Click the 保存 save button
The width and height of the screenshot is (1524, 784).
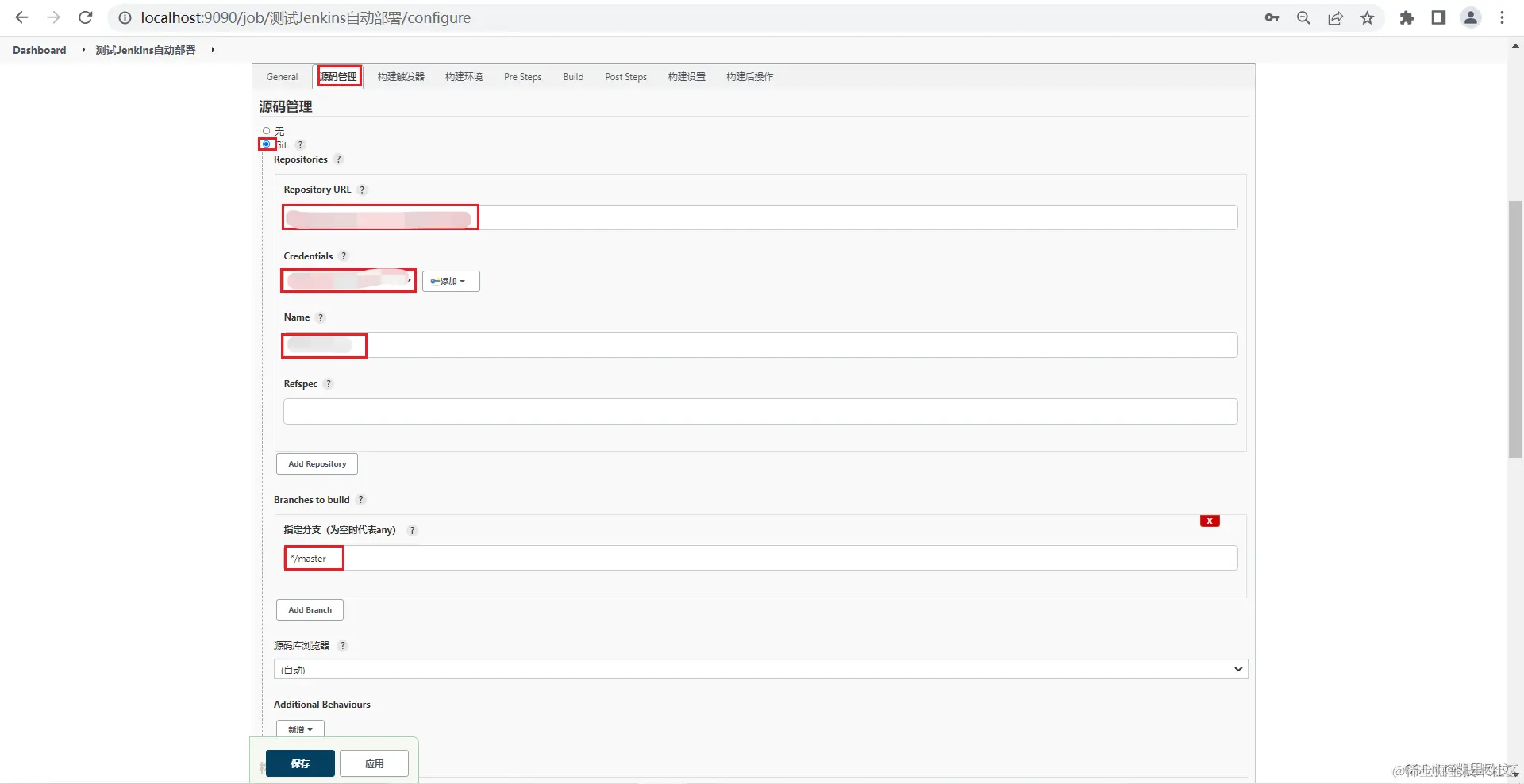299,764
